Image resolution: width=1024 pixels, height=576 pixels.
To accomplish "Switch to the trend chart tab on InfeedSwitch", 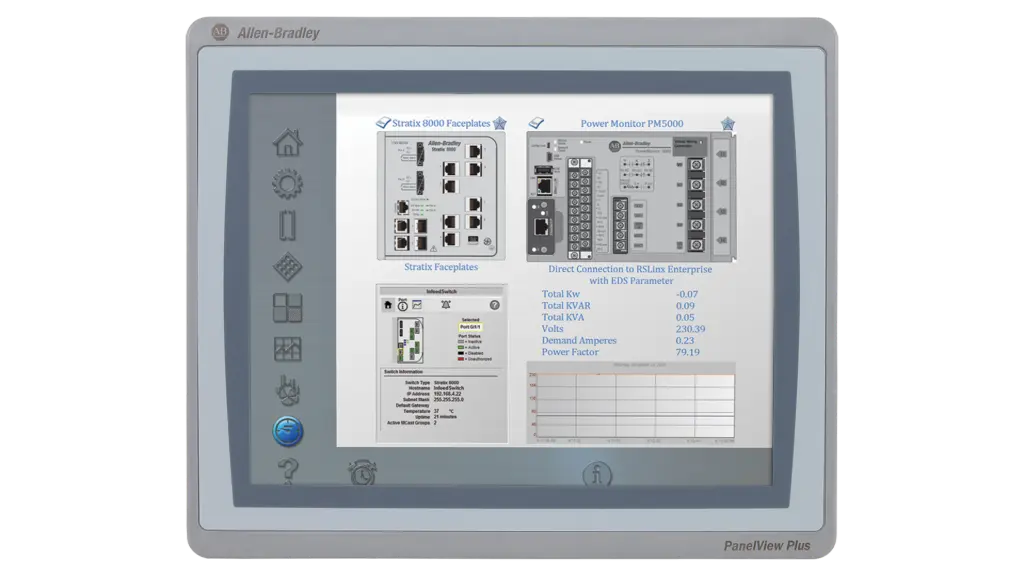I will [x=417, y=305].
